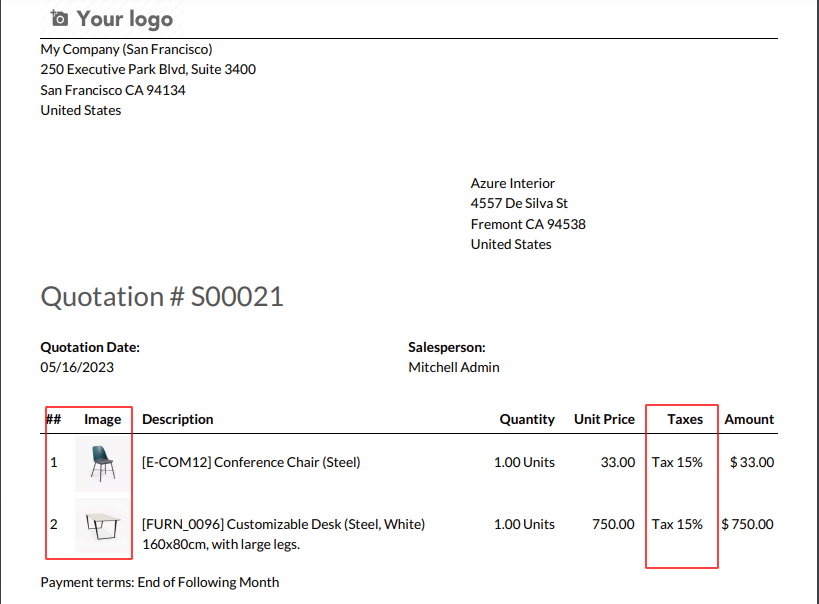The image size is (819, 604).
Task: Click the amount $ 750.00
Action: [747, 525]
